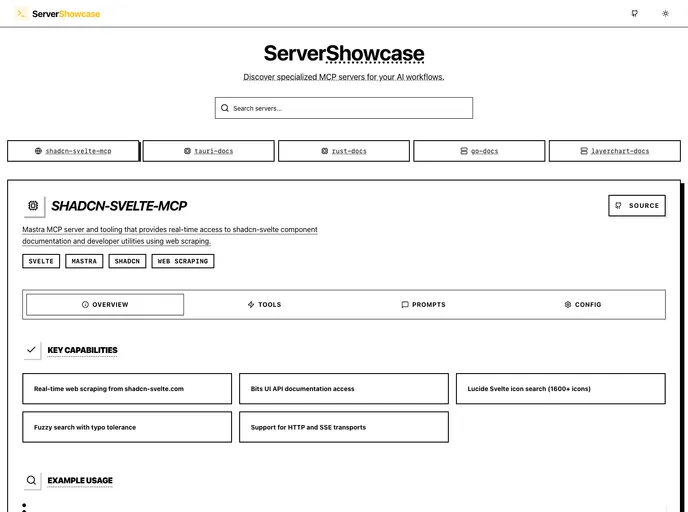Choose the rust-docs server button
The width and height of the screenshot is (688, 512).
click(x=344, y=151)
